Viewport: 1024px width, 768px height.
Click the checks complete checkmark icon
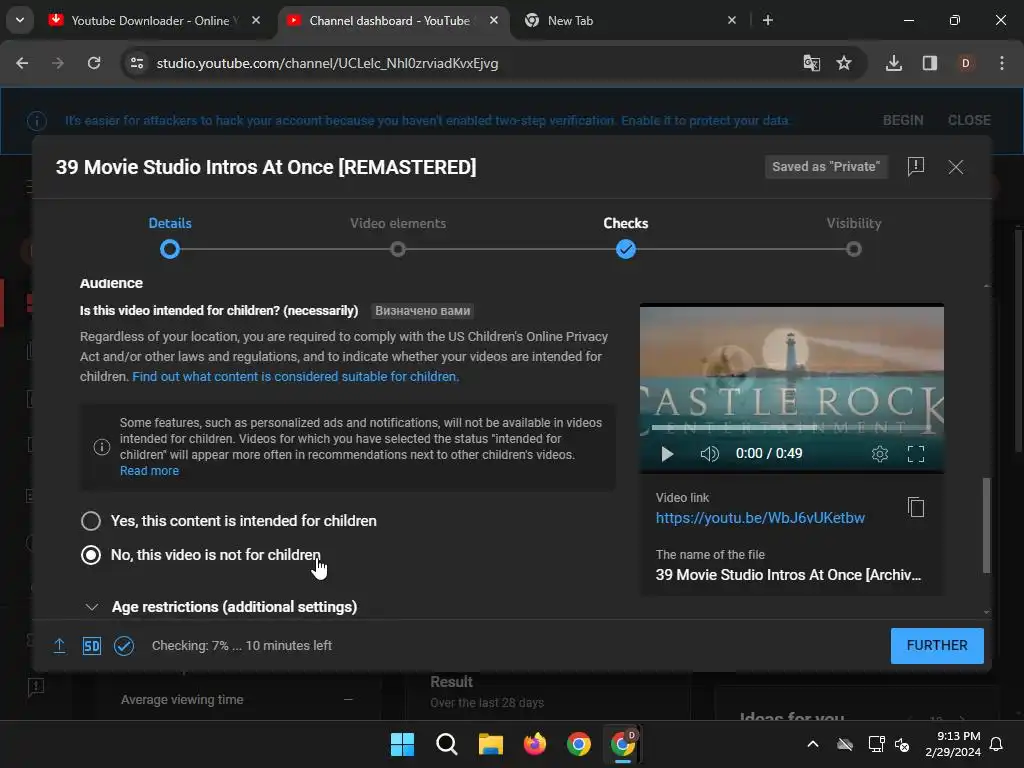(x=124, y=646)
